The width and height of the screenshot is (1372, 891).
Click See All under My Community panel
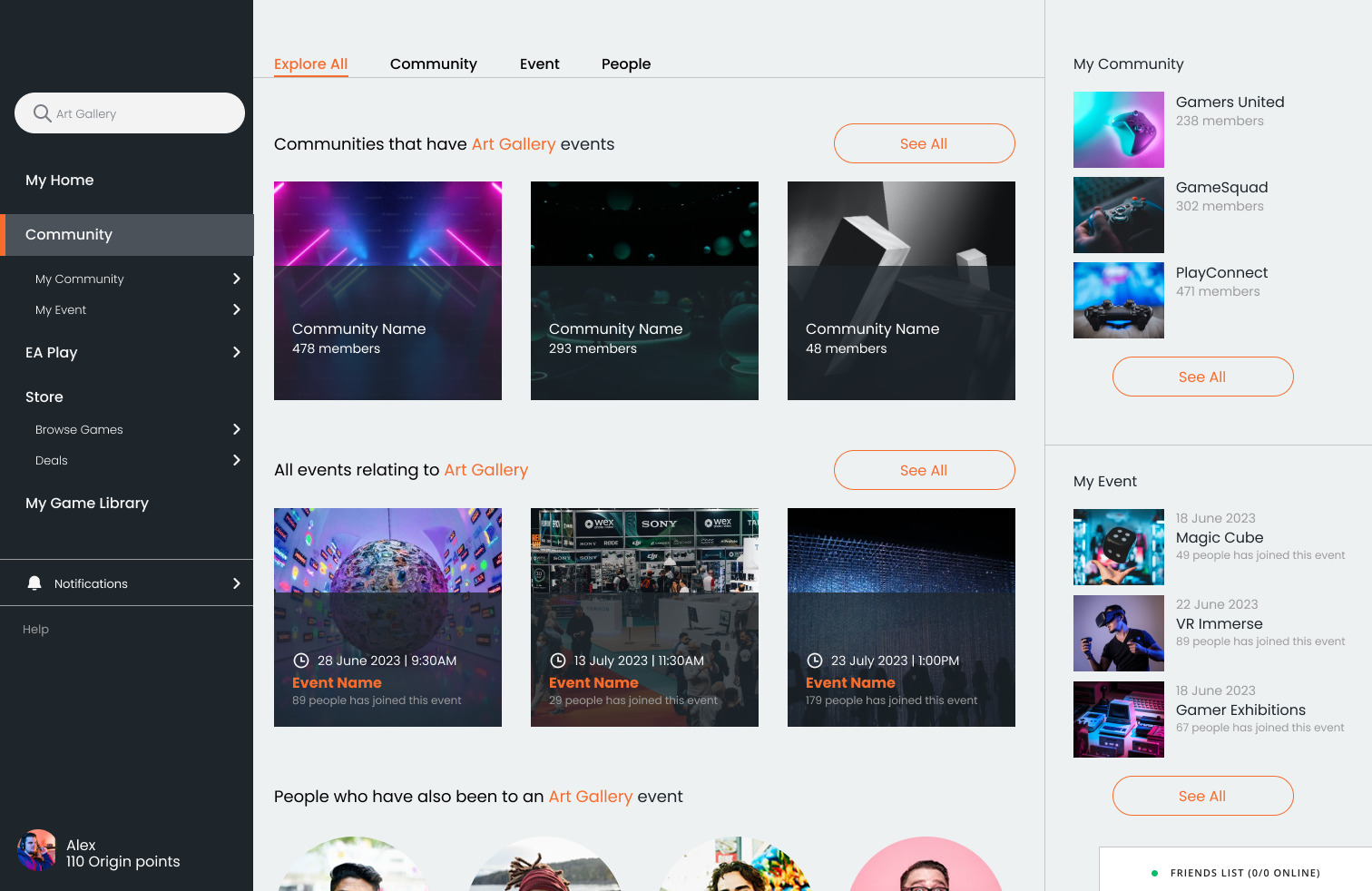pos(1202,377)
